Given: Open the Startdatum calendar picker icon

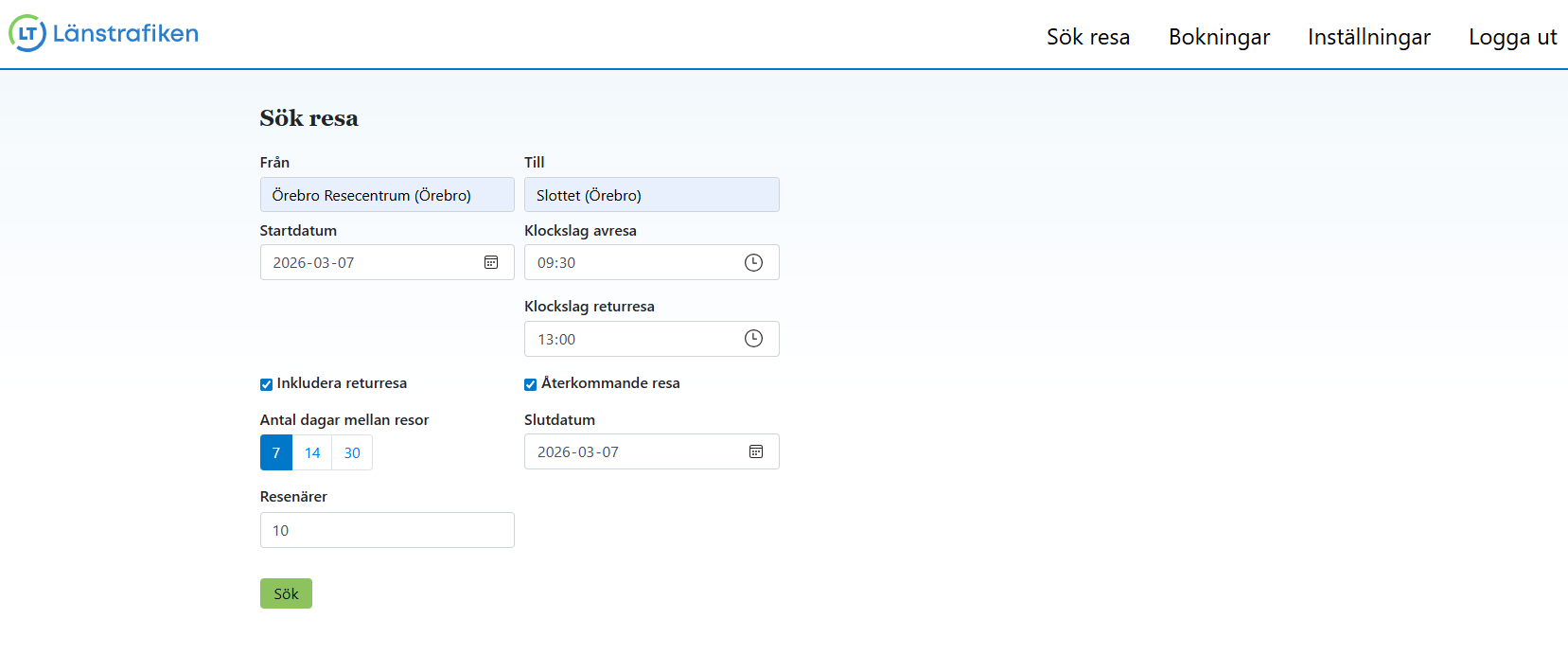Looking at the screenshot, I should [491, 262].
